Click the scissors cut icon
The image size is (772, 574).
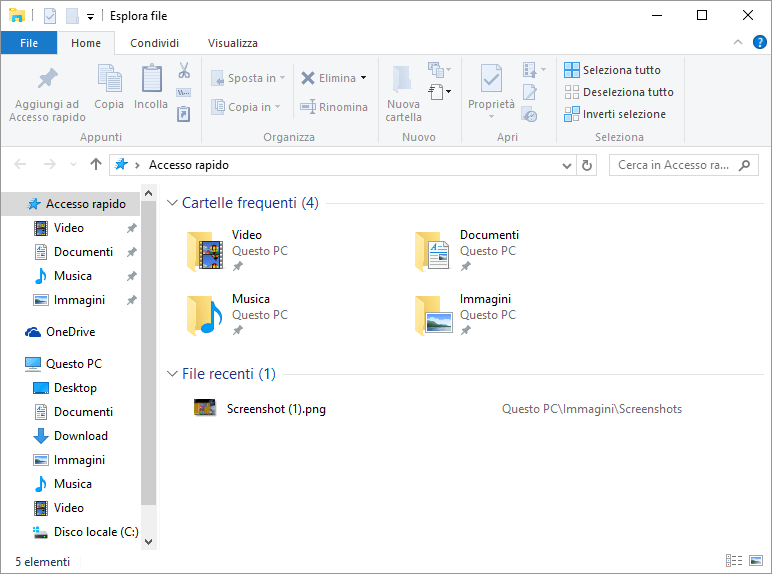184,71
